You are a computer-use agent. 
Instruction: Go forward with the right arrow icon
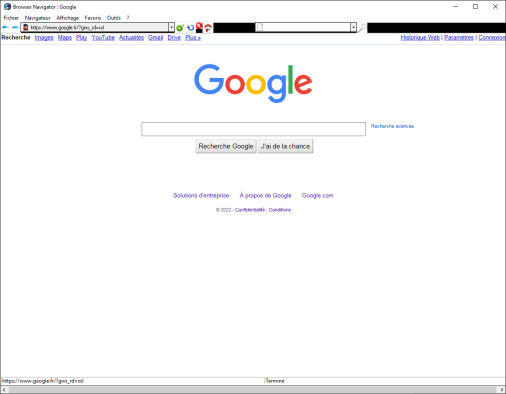[15, 27]
